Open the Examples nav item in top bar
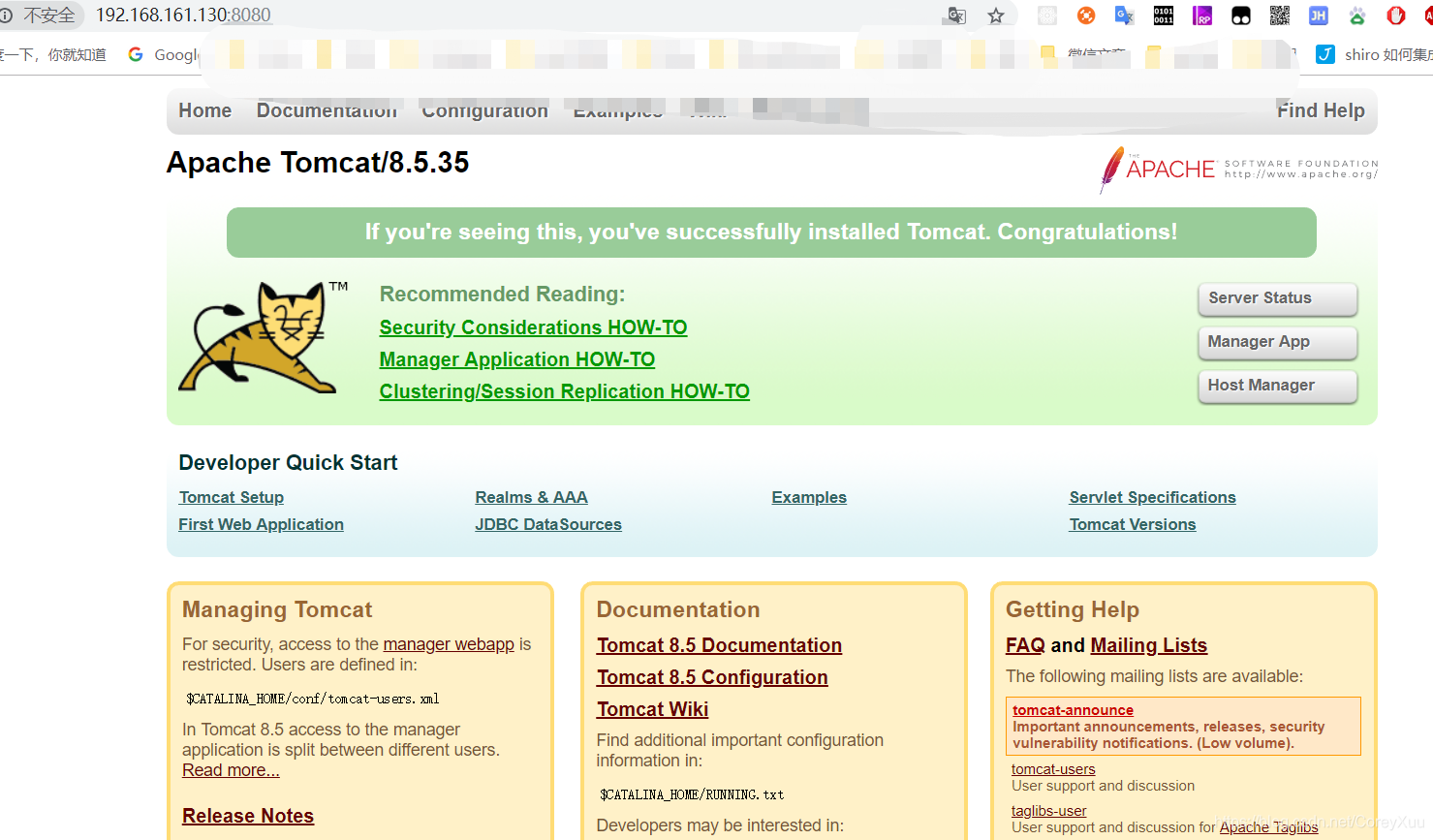This screenshot has height=840, width=1433. (x=618, y=110)
